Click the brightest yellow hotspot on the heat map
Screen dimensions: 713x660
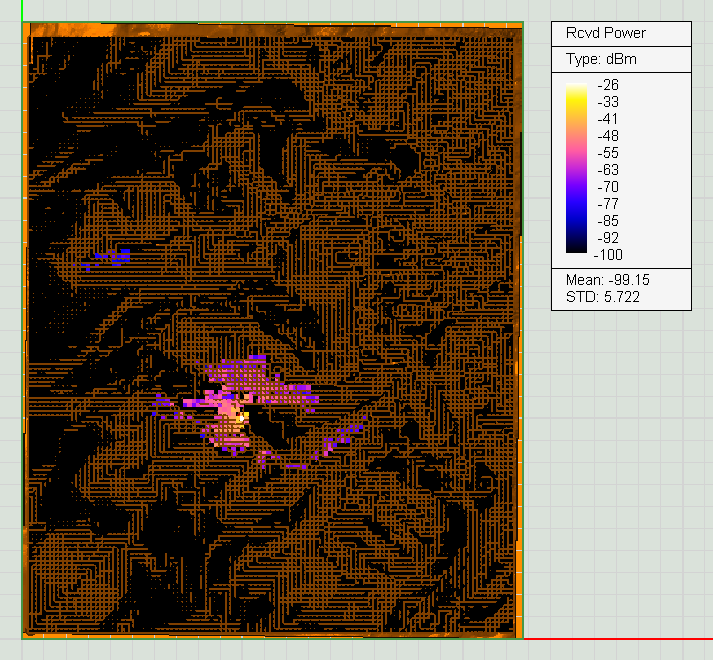239,415
